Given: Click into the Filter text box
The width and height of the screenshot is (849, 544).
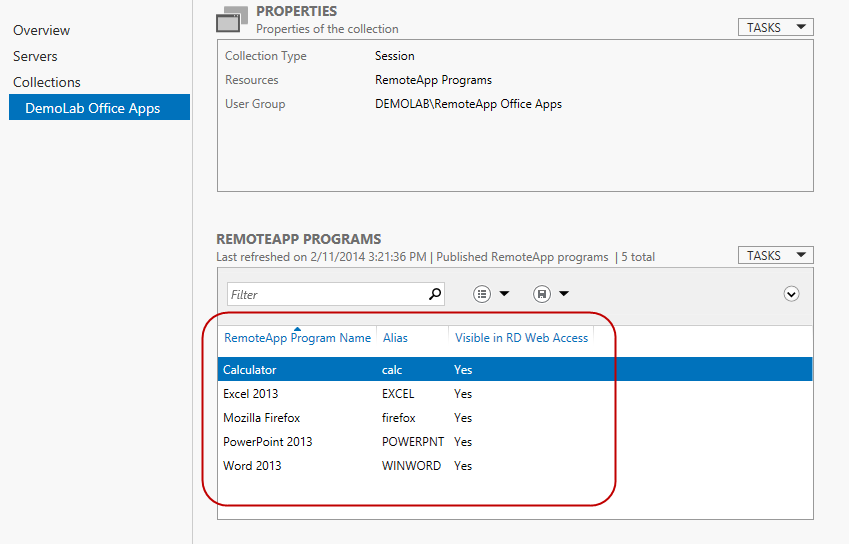Looking at the screenshot, I should [325, 294].
